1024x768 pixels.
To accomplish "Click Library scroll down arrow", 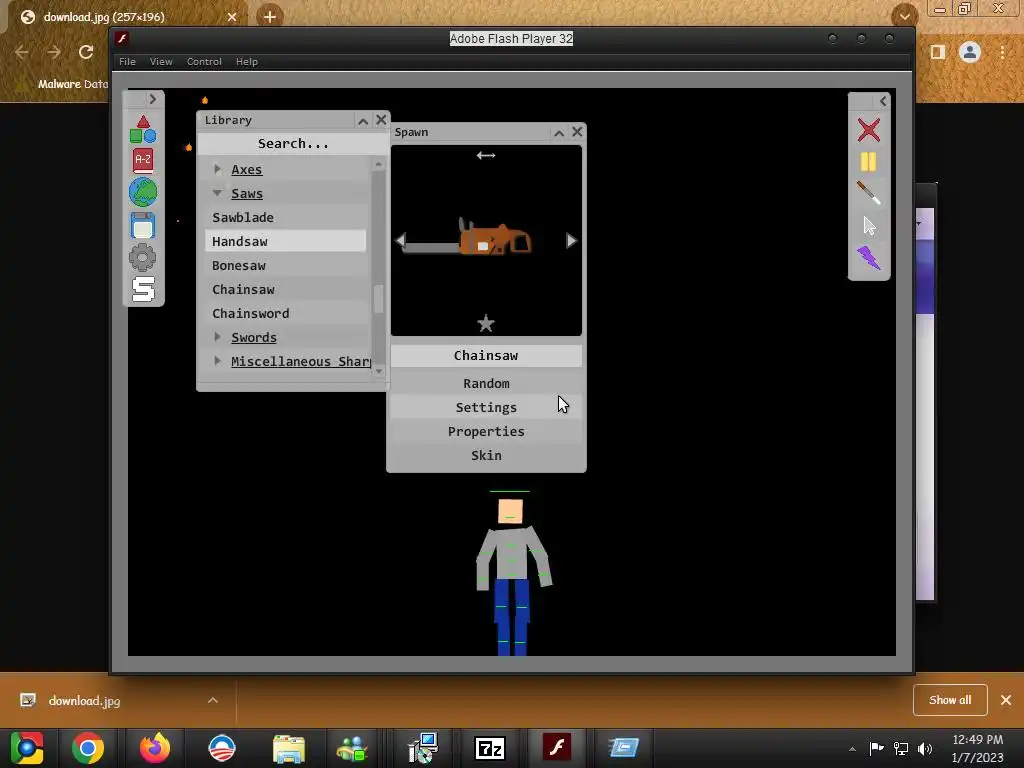I will (x=379, y=371).
